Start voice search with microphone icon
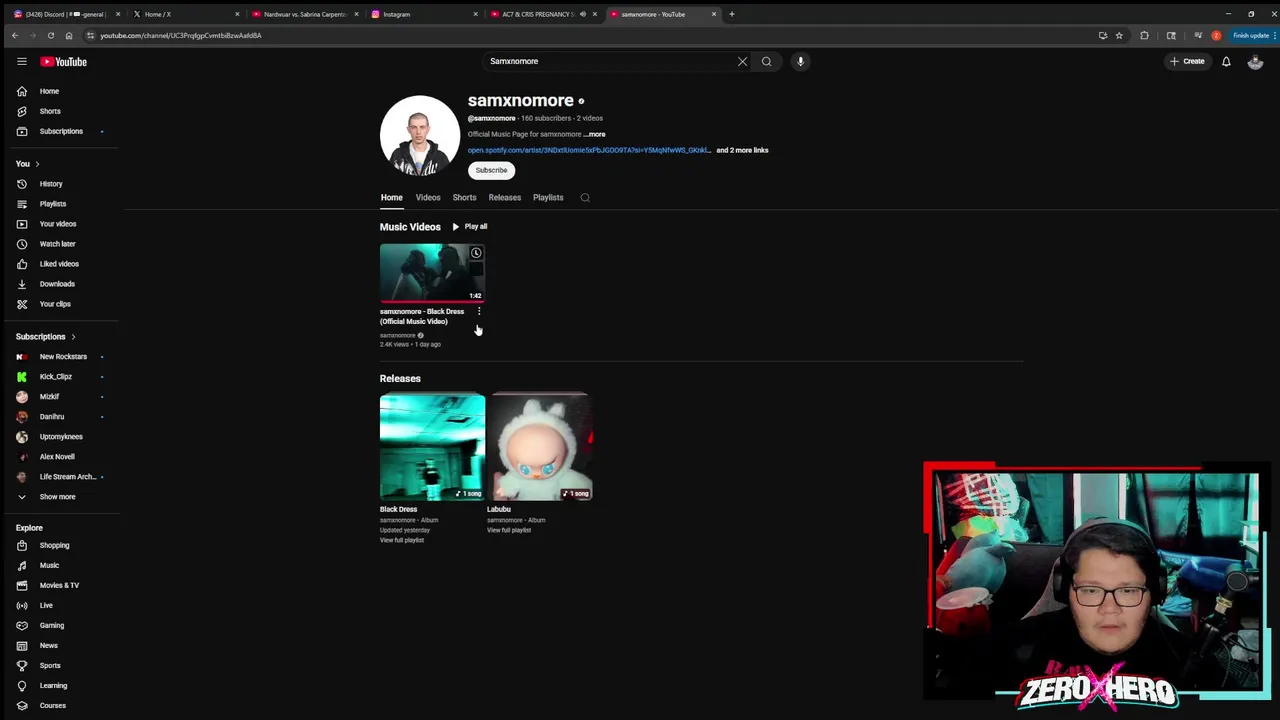Viewport: 1280px width, 720px height. (800, 61)
